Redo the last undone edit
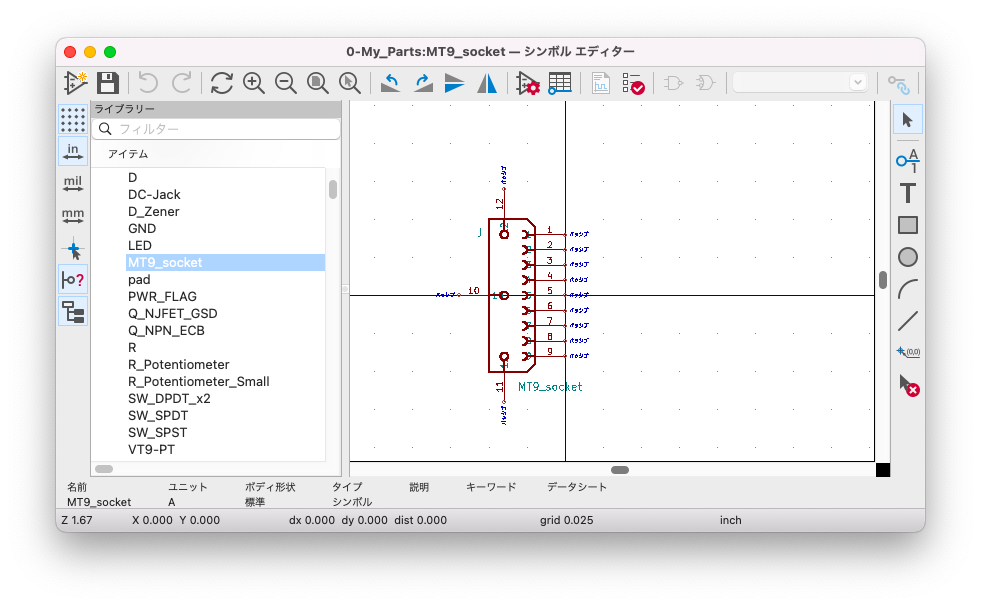 click(181, 83)
